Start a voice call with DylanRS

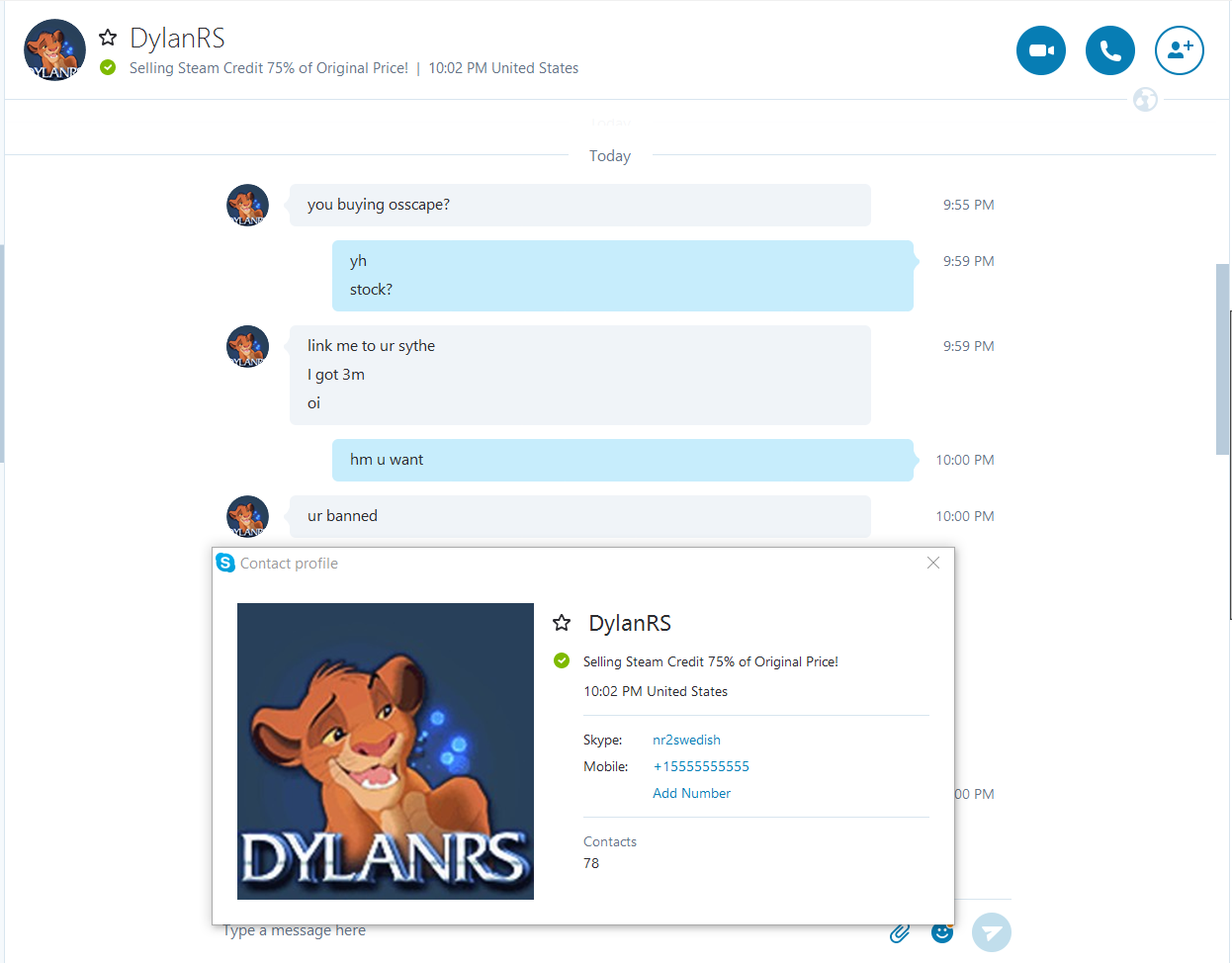pos(1110,50)
